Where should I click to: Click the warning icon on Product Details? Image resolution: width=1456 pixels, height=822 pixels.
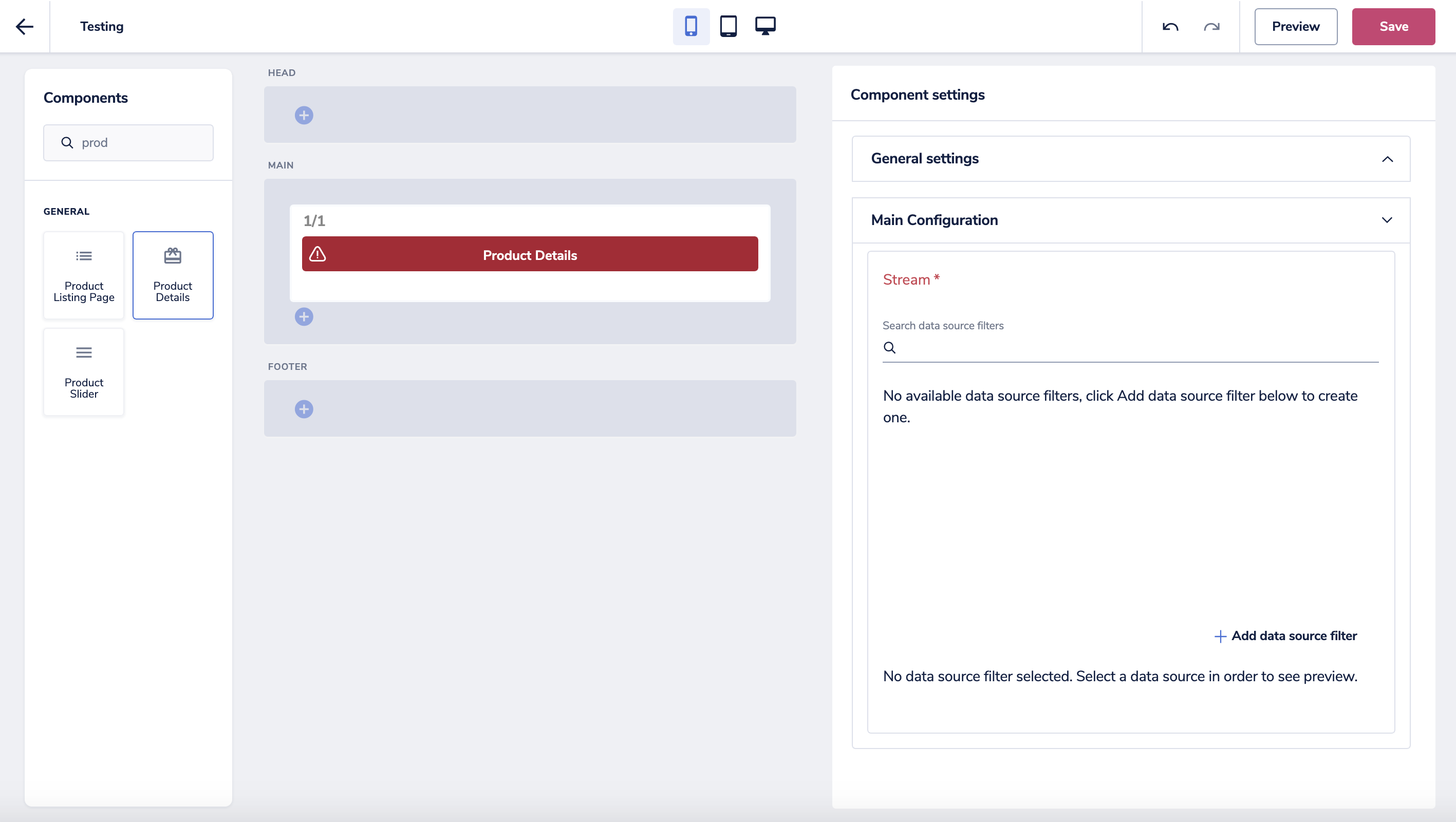pos(318,254)
